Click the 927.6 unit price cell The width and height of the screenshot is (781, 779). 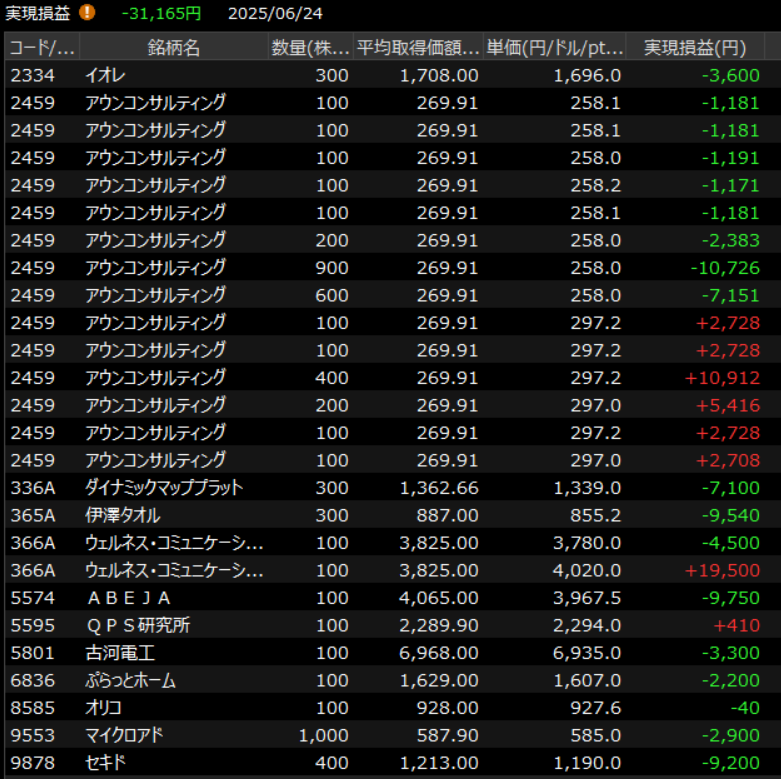coord(596,708)
